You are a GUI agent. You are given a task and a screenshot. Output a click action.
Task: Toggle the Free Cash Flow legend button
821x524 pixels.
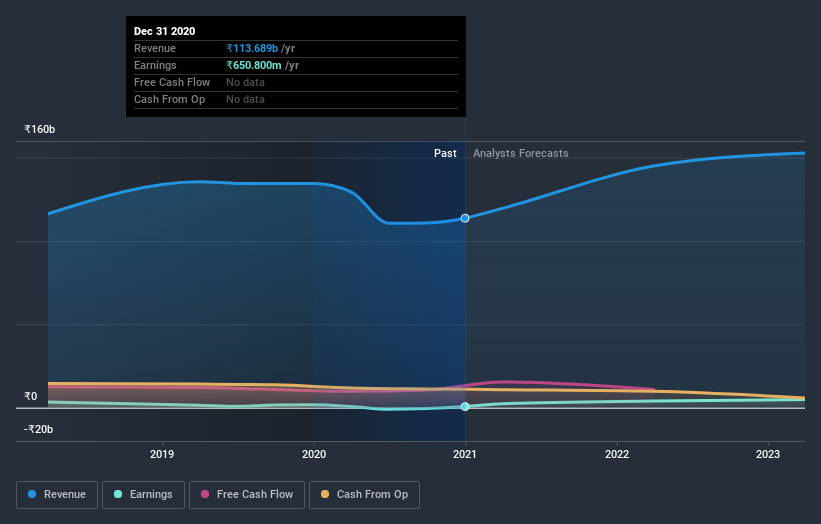[x=247, y=495]
